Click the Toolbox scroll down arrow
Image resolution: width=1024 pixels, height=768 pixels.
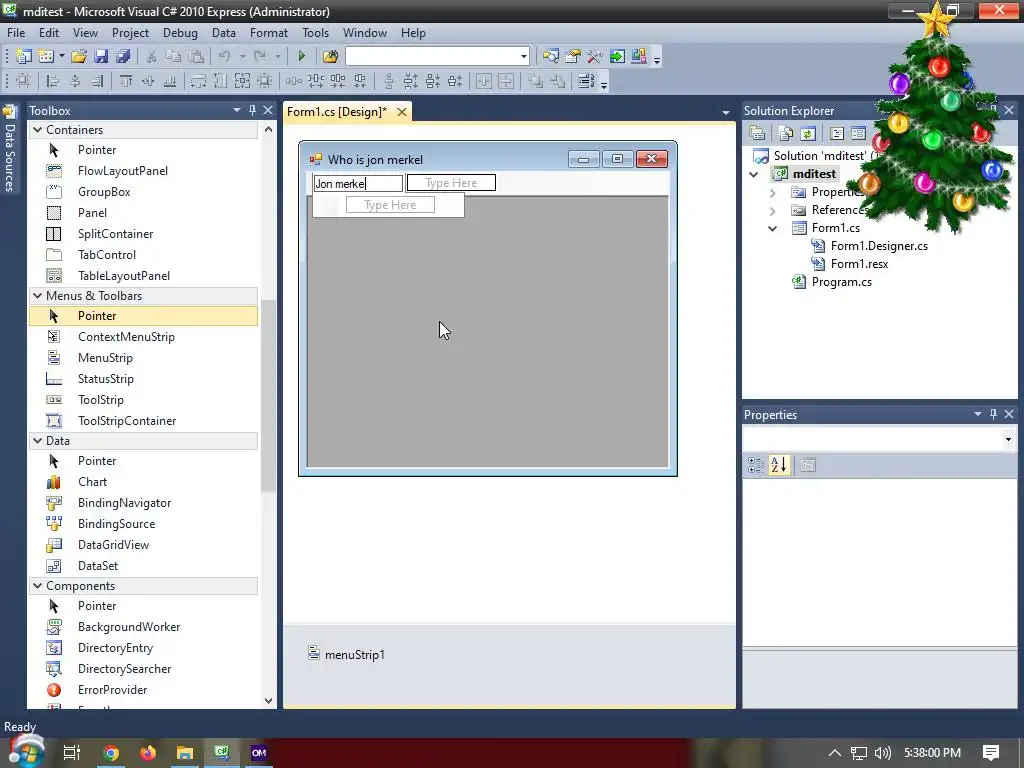coord(268,701)
